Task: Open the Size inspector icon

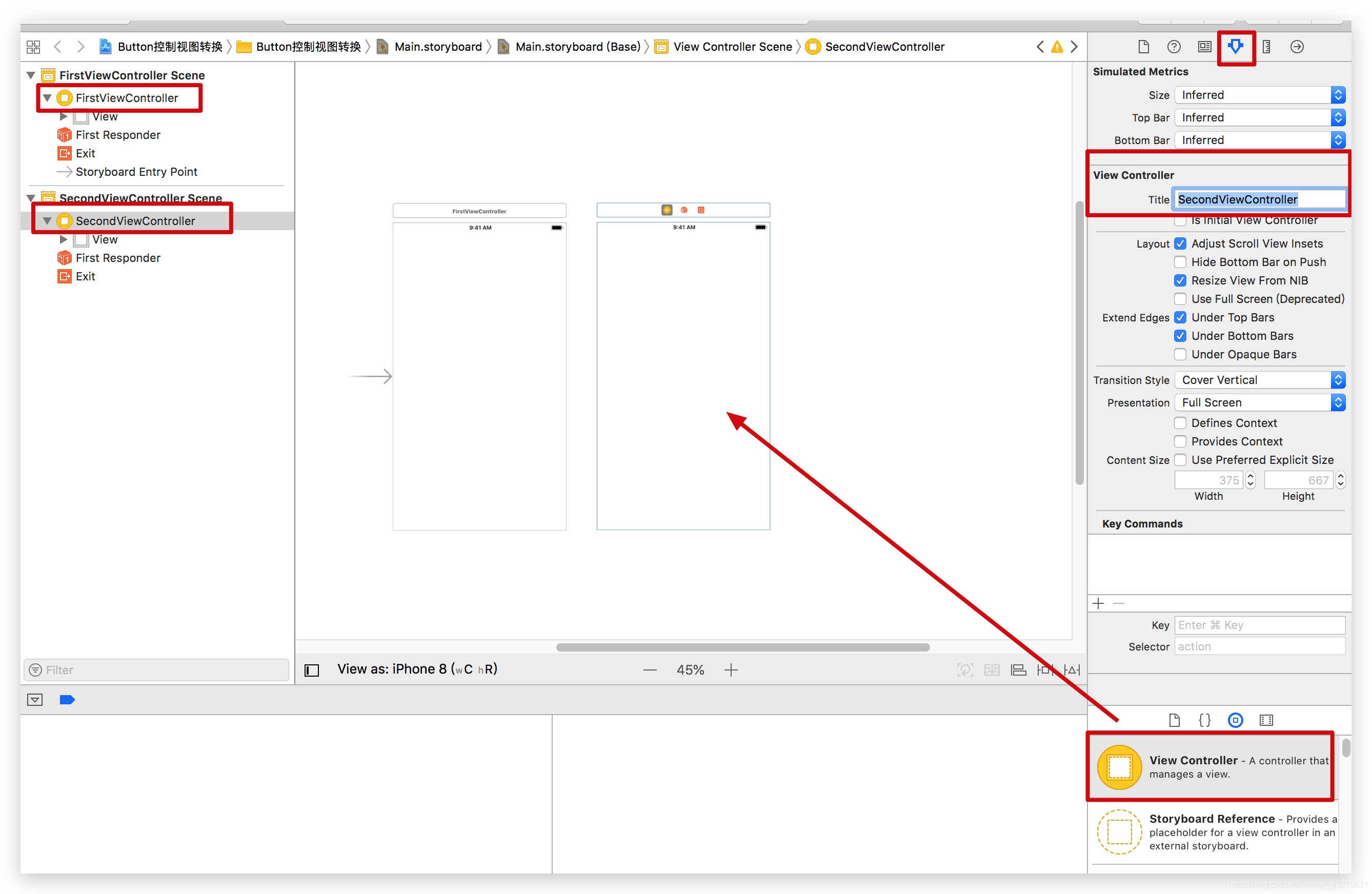Action: click(1266, 47)
